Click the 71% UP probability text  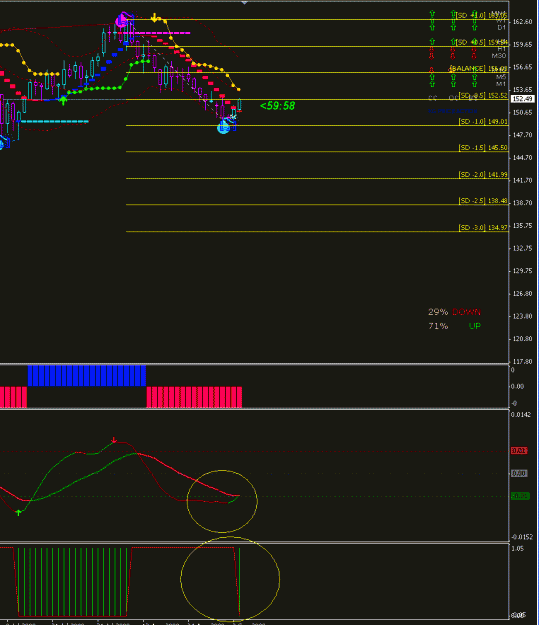coord(454,326)
